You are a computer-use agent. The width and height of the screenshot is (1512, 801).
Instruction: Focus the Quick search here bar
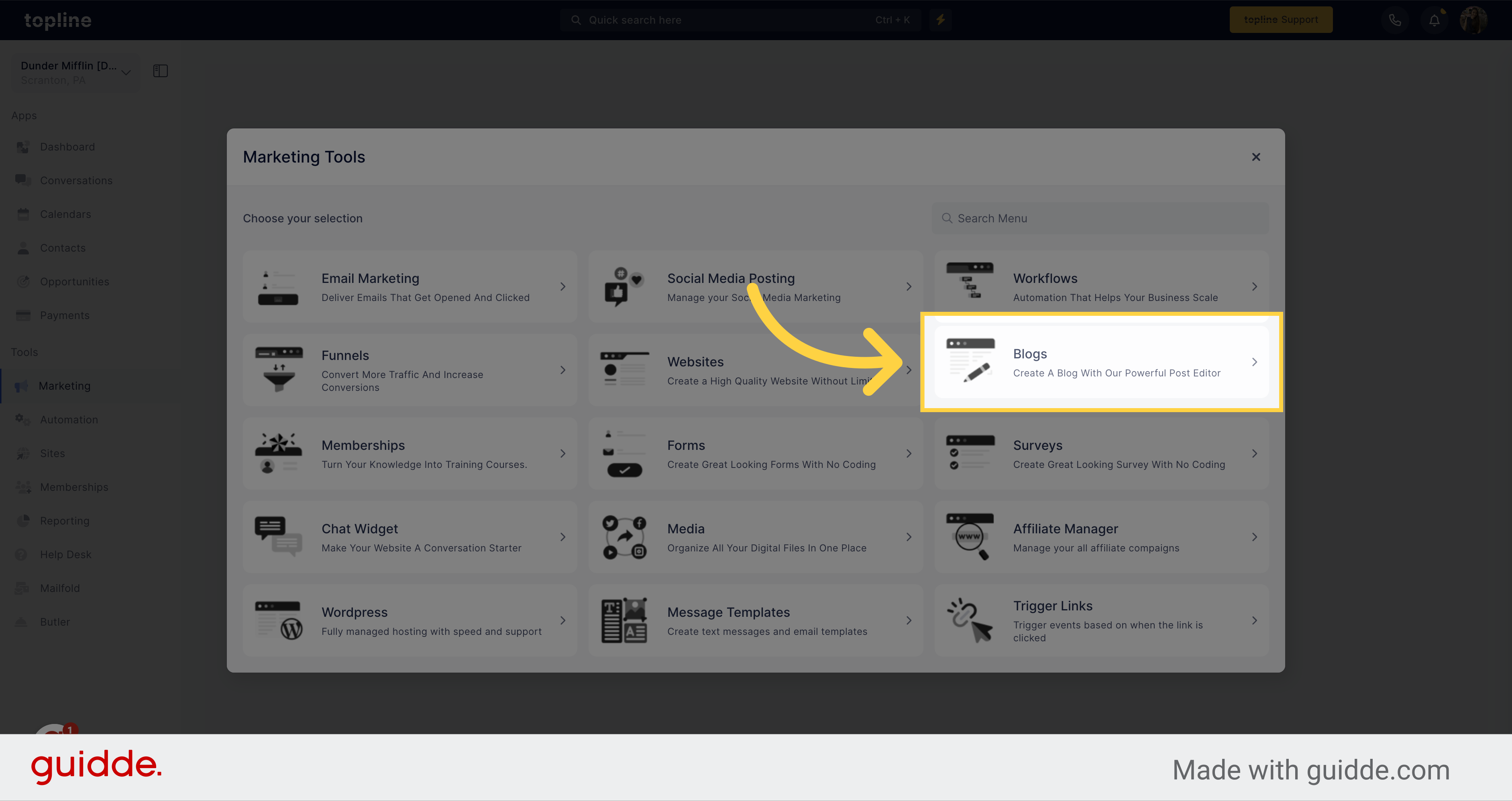[x=740, y=20]
